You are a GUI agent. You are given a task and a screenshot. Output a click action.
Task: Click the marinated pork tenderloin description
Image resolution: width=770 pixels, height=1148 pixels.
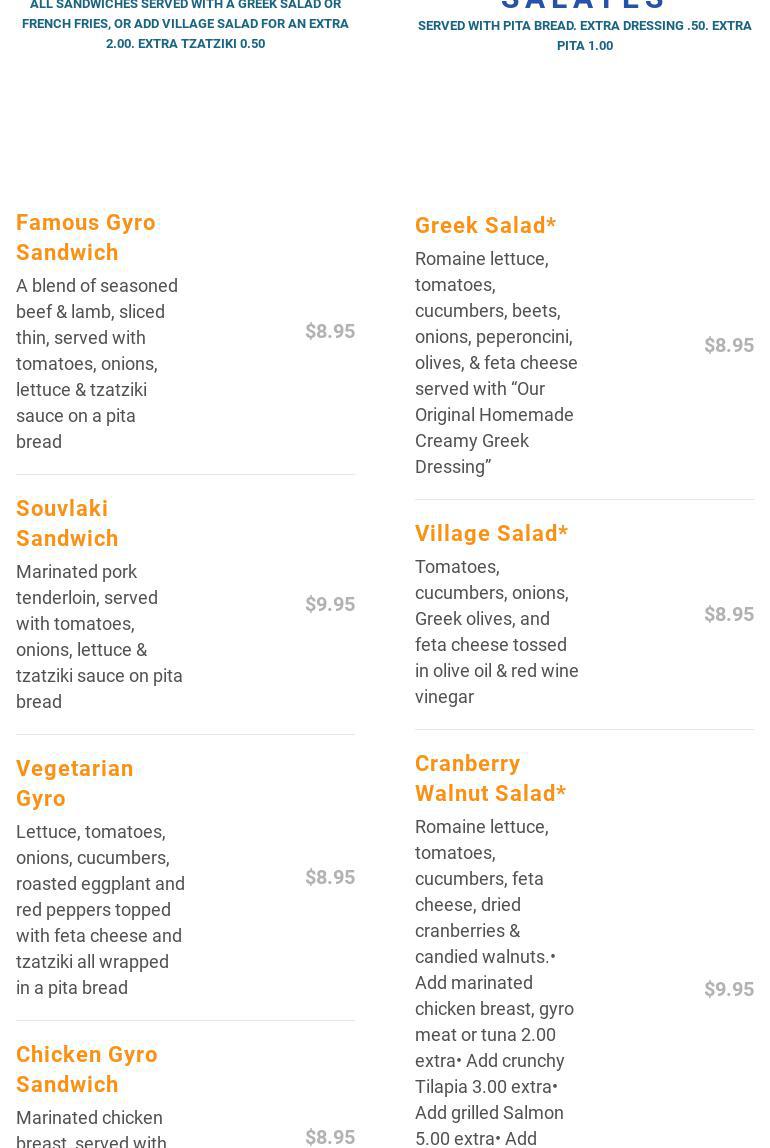(99, 636)
